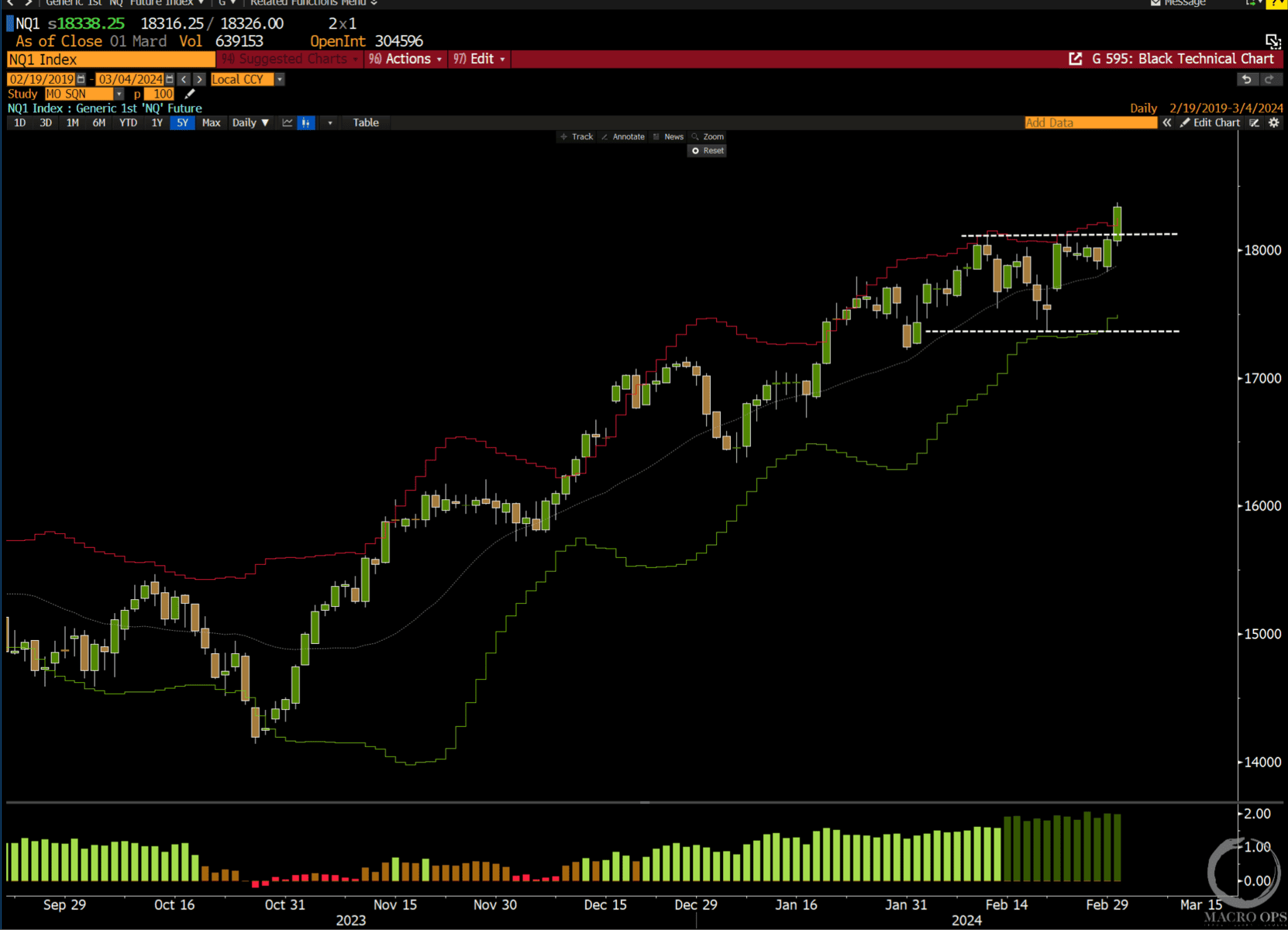
Task: Click the 18000 price axis label
Action: 1262,250
